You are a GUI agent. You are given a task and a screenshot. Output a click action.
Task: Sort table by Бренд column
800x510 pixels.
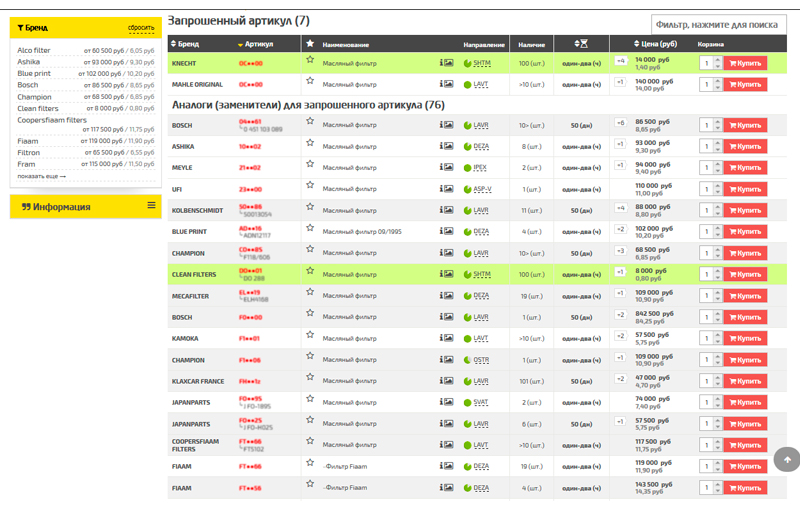(x=185, y=44)
